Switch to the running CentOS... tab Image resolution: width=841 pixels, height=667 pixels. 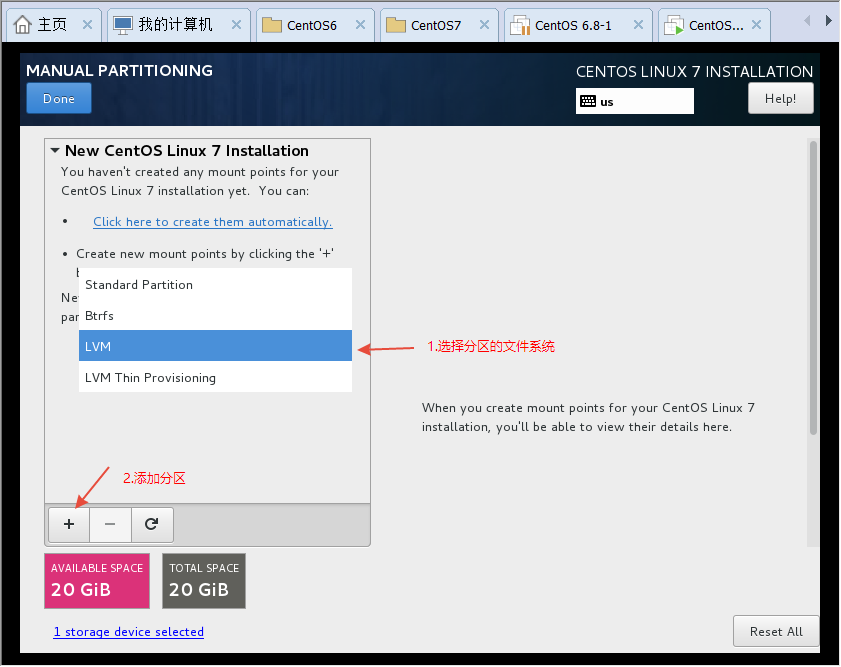(714, 25)
